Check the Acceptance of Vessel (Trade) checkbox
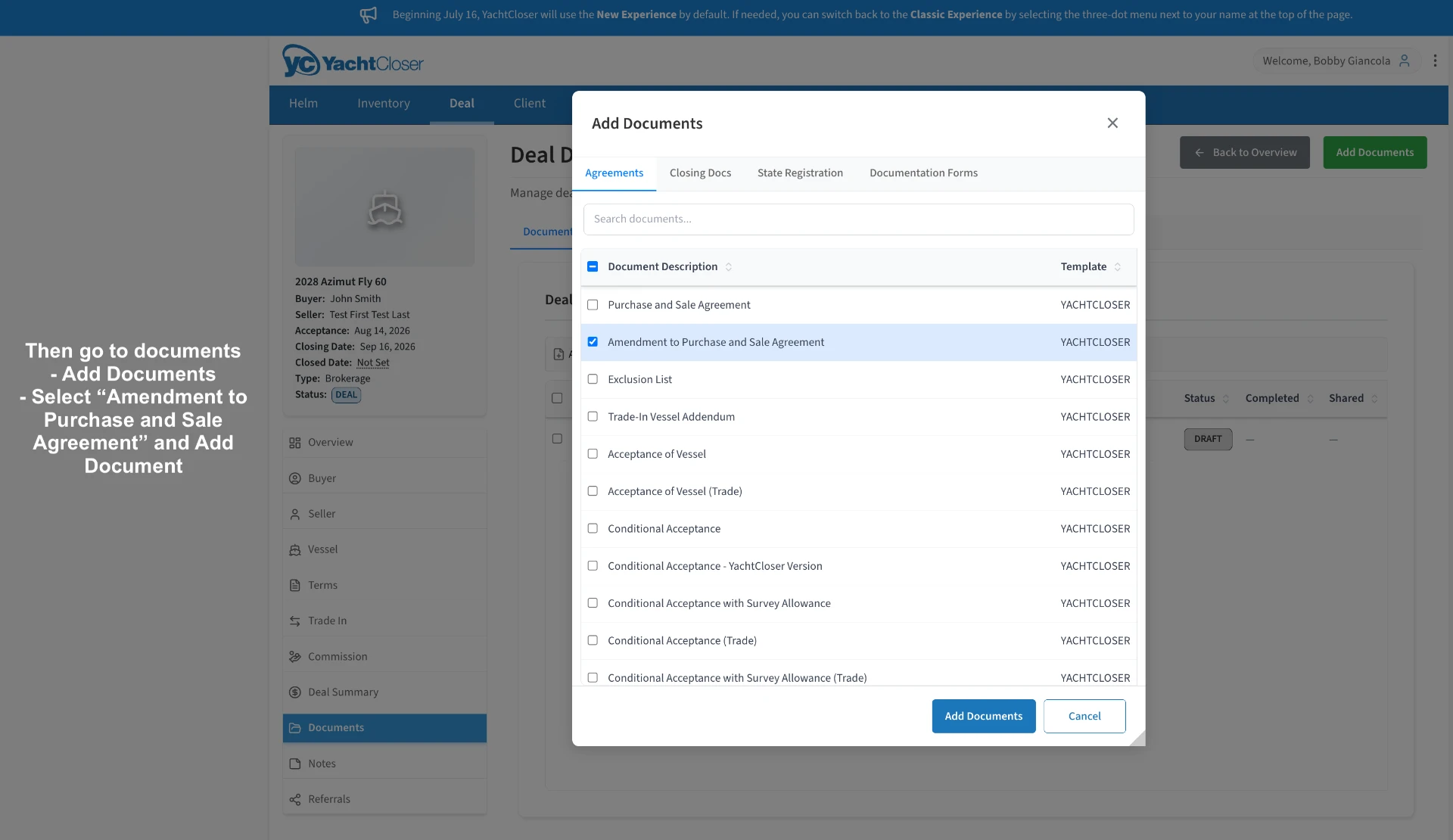 tap(593, 491)
